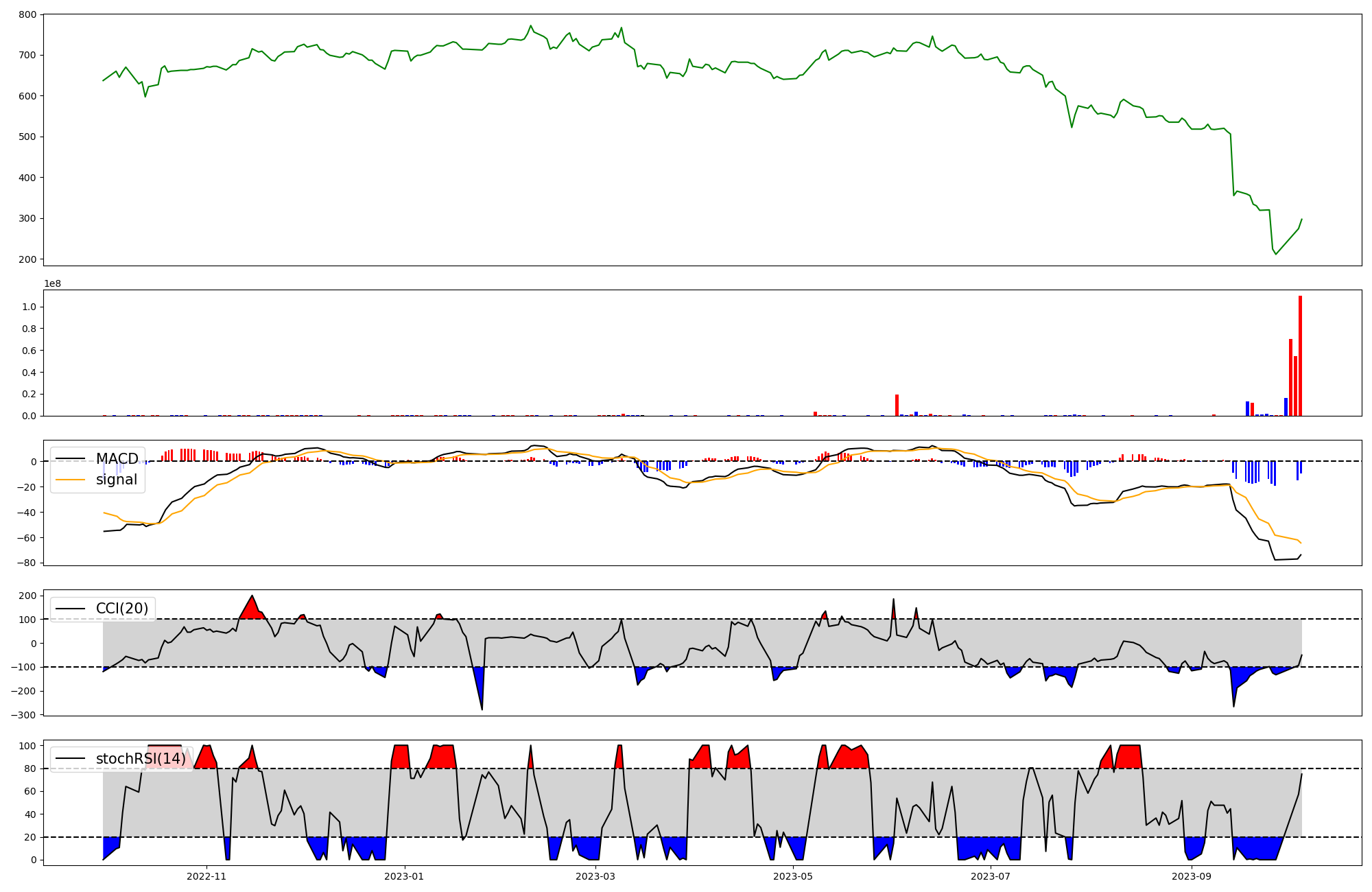Click the signal legend text
This screenshot has height=892, width=1372.
(117, 480)
